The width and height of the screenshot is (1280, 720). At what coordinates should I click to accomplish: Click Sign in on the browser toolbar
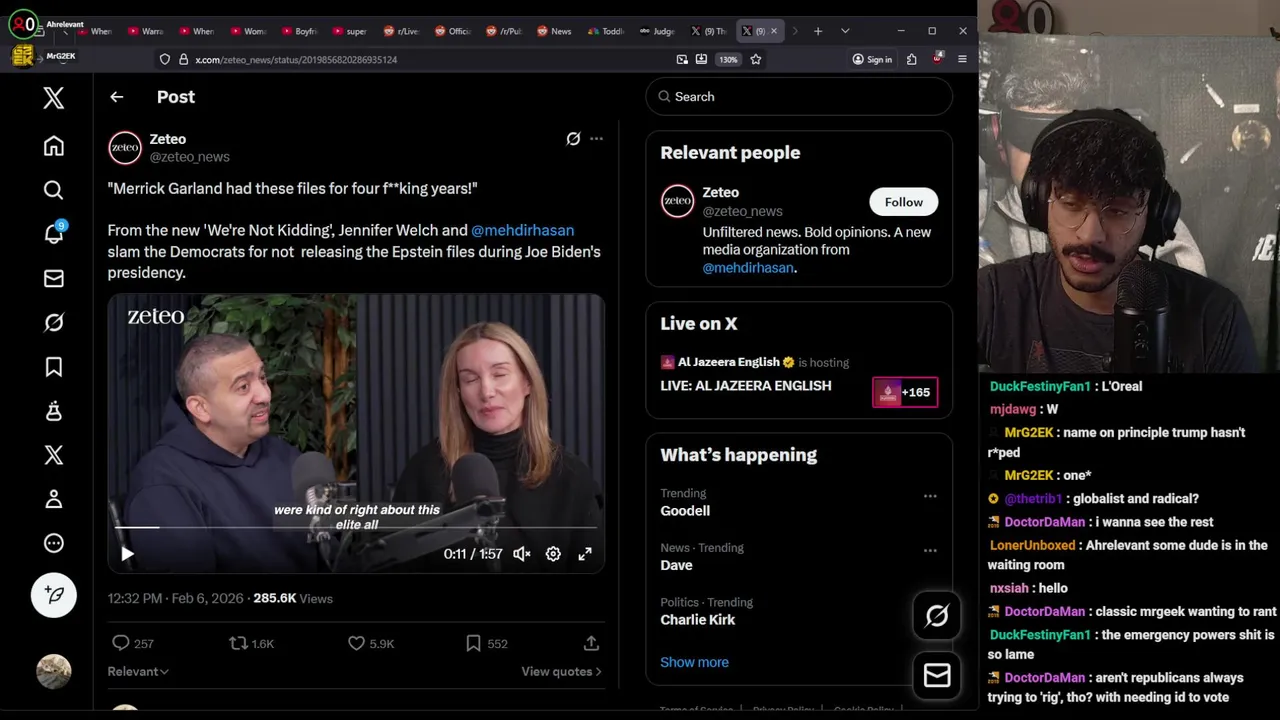click(872, 60)
